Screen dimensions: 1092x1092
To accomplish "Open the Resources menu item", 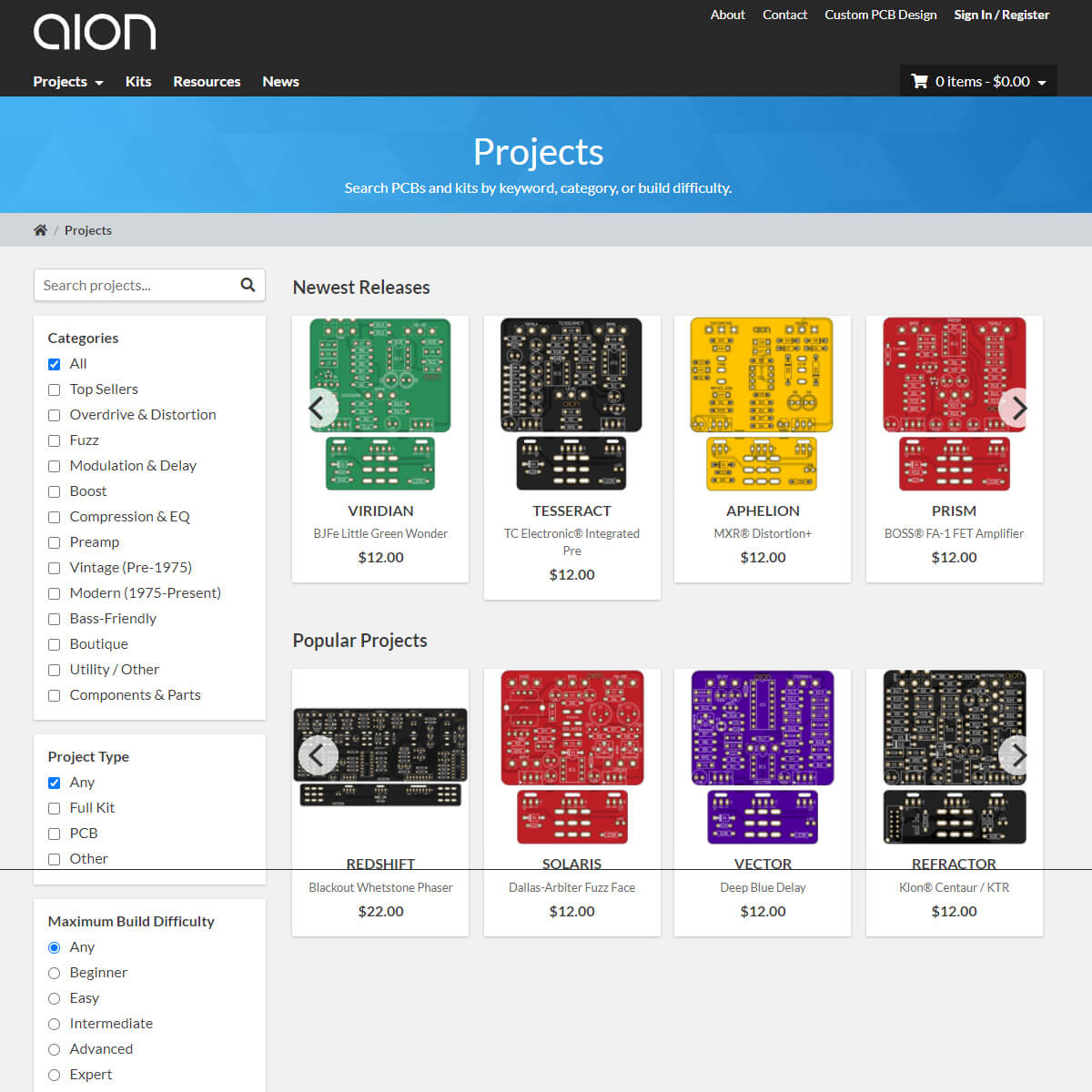I will click(x=207, y=81).
